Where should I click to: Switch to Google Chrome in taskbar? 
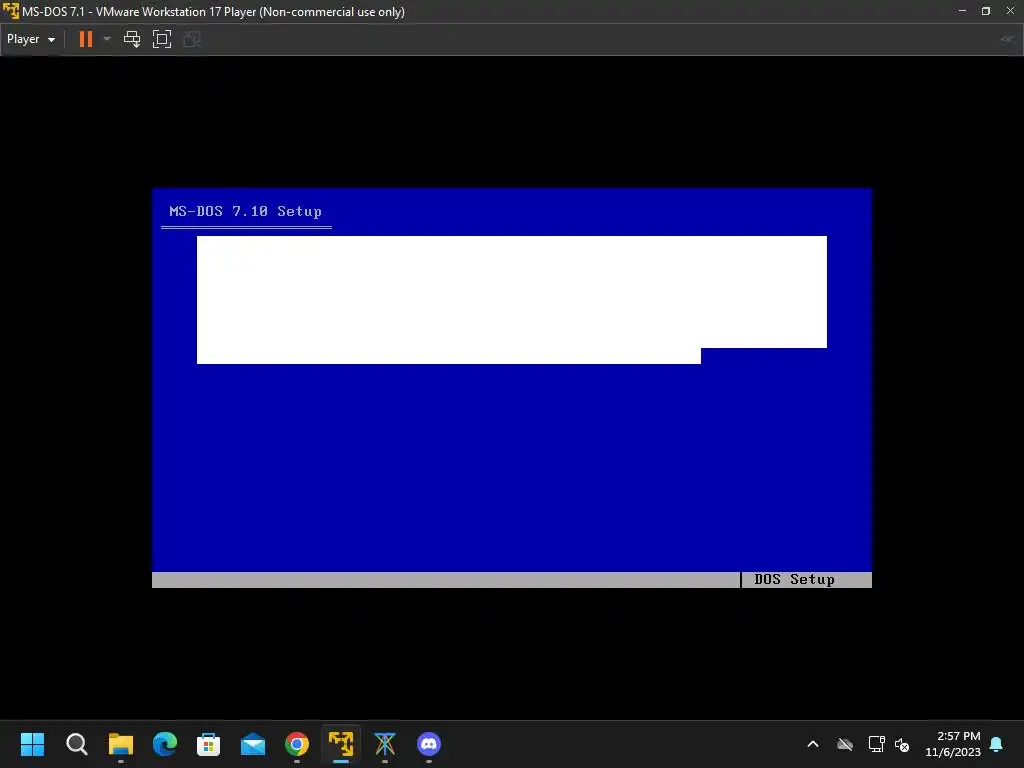[296, 744]
